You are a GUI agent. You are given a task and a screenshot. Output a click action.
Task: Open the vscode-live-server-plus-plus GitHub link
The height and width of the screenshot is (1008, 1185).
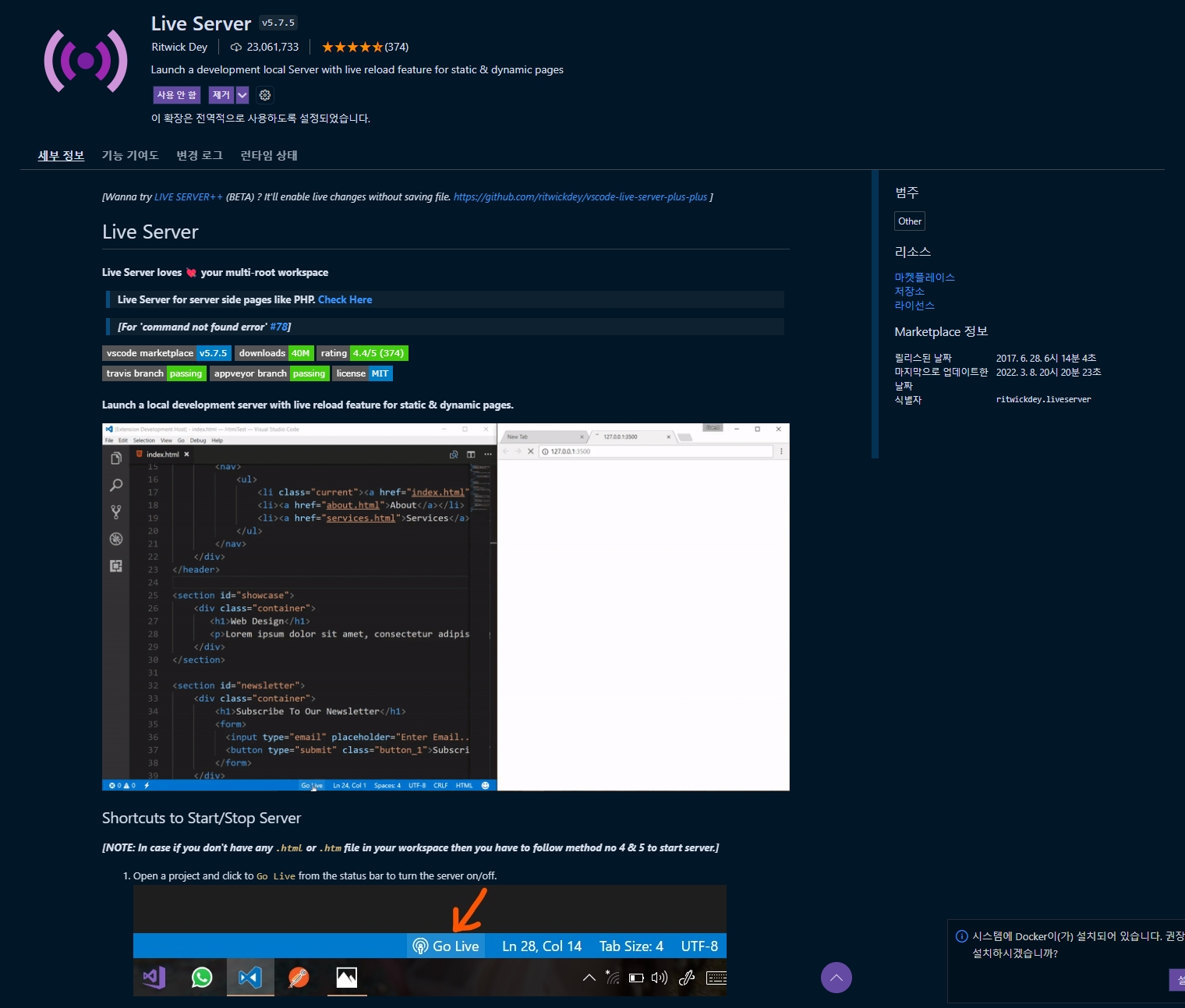tap(580, 197)
